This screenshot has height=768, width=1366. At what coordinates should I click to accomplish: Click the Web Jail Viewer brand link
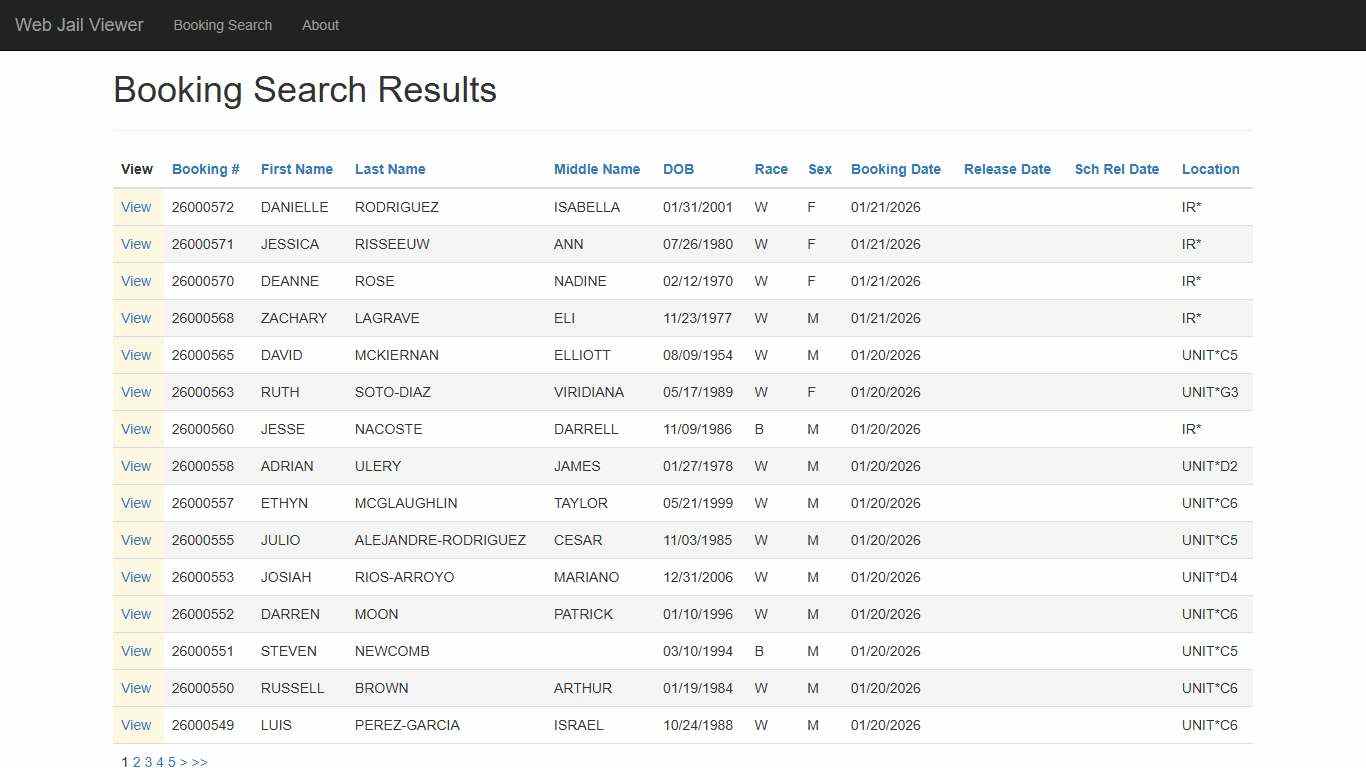pos(79,25)
